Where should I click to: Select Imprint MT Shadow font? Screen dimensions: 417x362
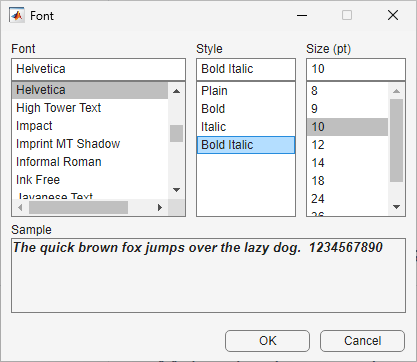[90, 144]
